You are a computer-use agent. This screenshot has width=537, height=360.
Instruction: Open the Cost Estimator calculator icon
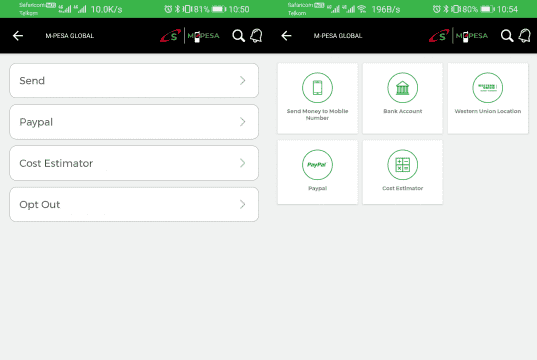click(x=402, y=165)
